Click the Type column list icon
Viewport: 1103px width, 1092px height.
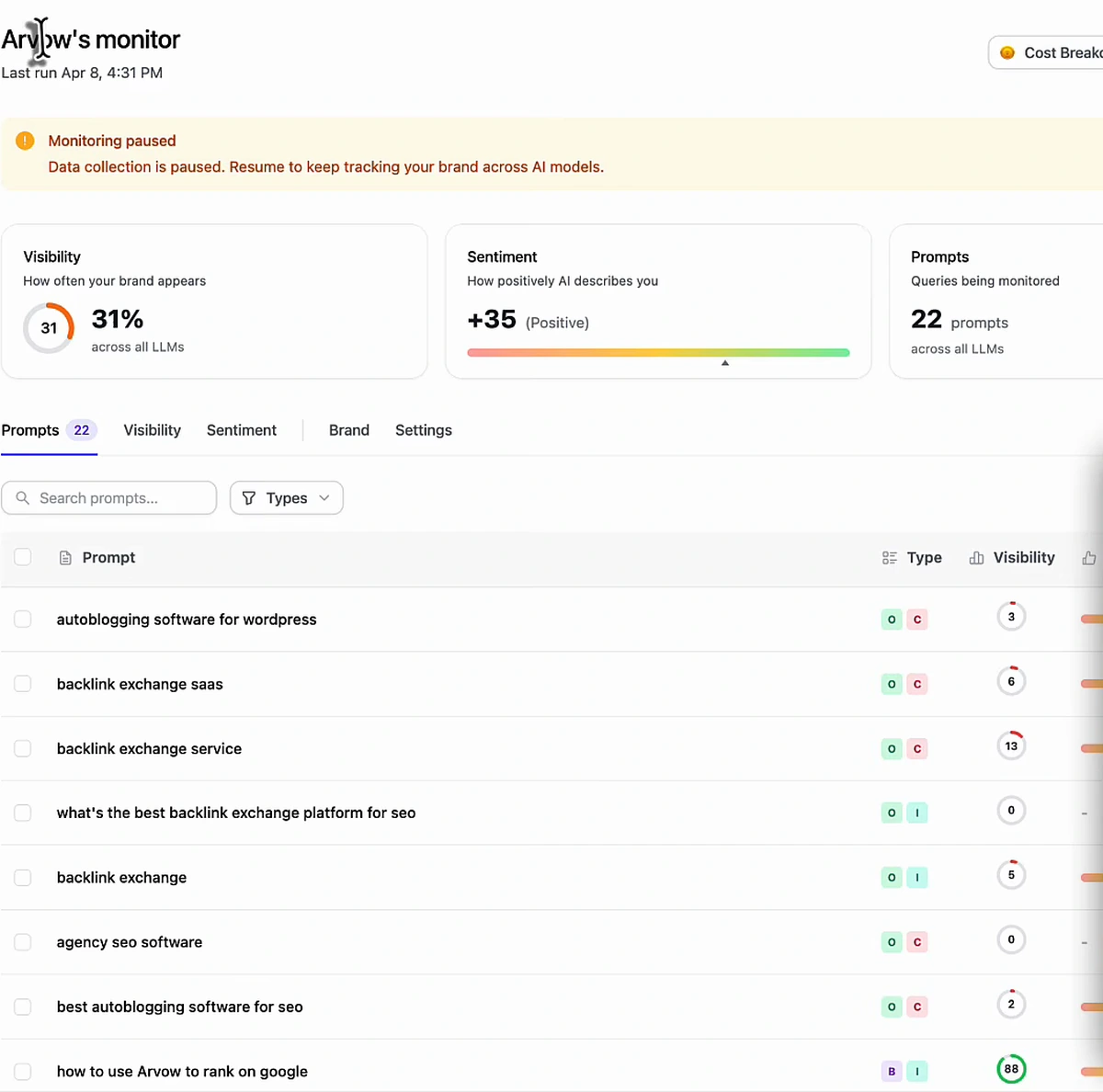(x=889, y=558)
